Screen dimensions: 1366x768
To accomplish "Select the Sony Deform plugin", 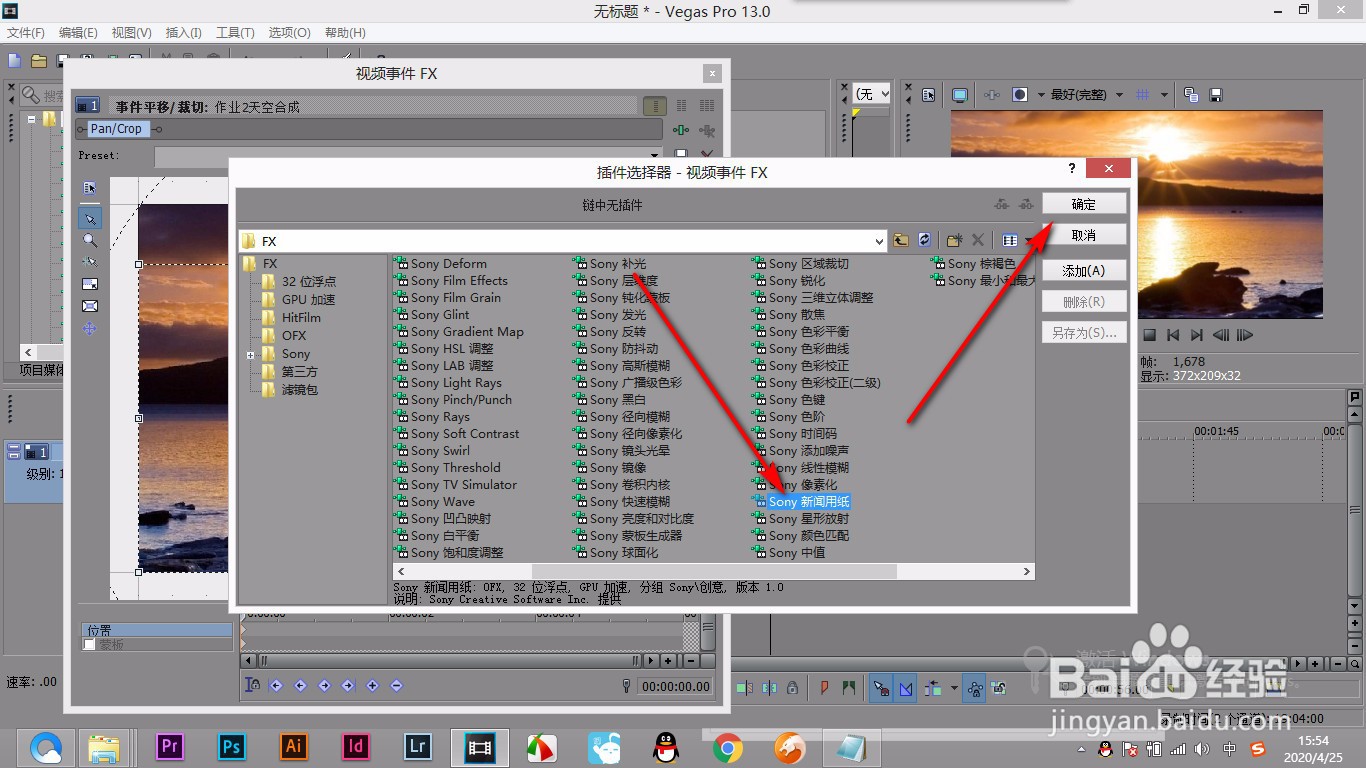I will (x=440, y=263).
